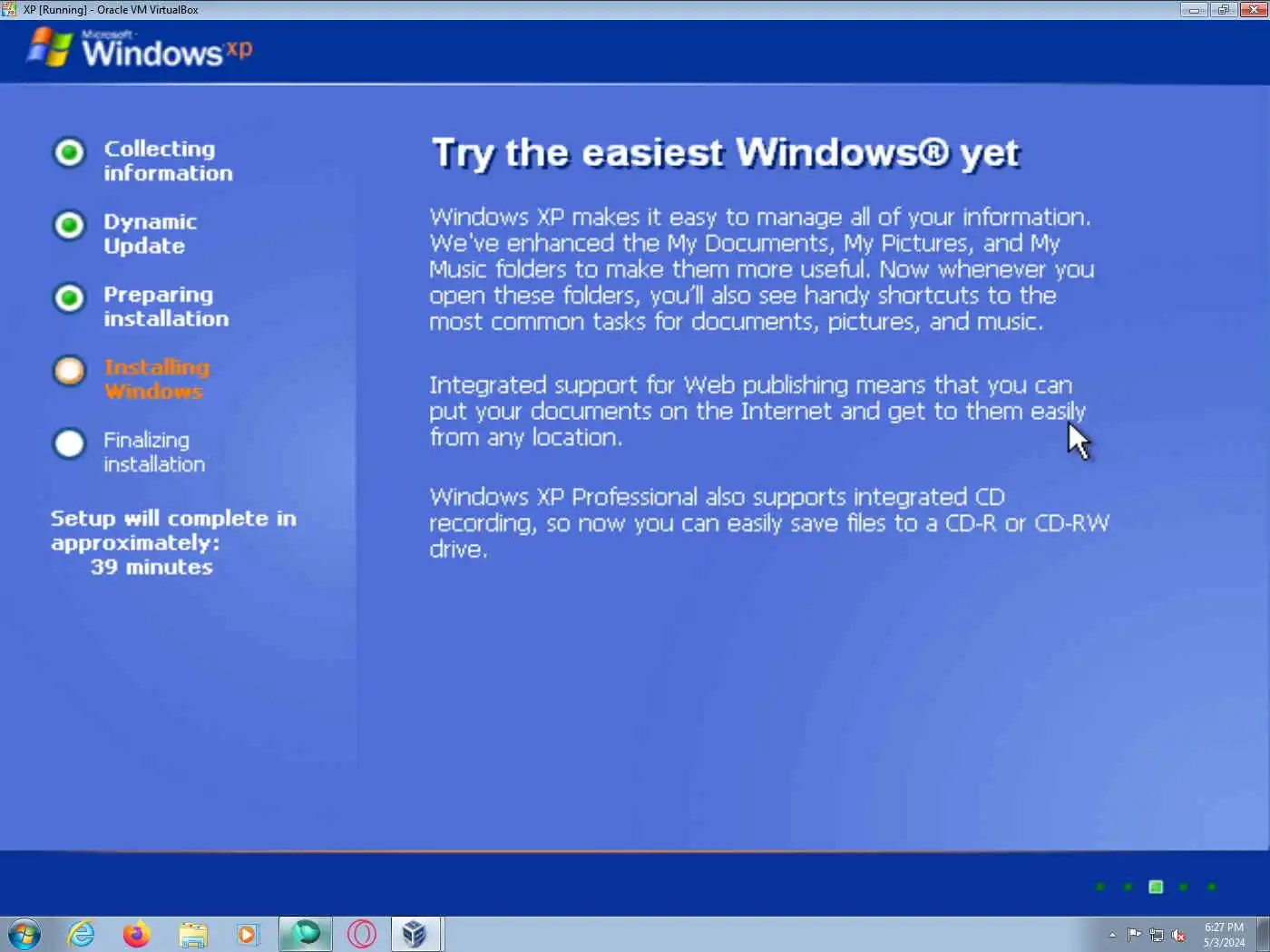This screenshot has width=1270, height=952.
Task: Click the VirtualBox window title icon
Action: 9,9
